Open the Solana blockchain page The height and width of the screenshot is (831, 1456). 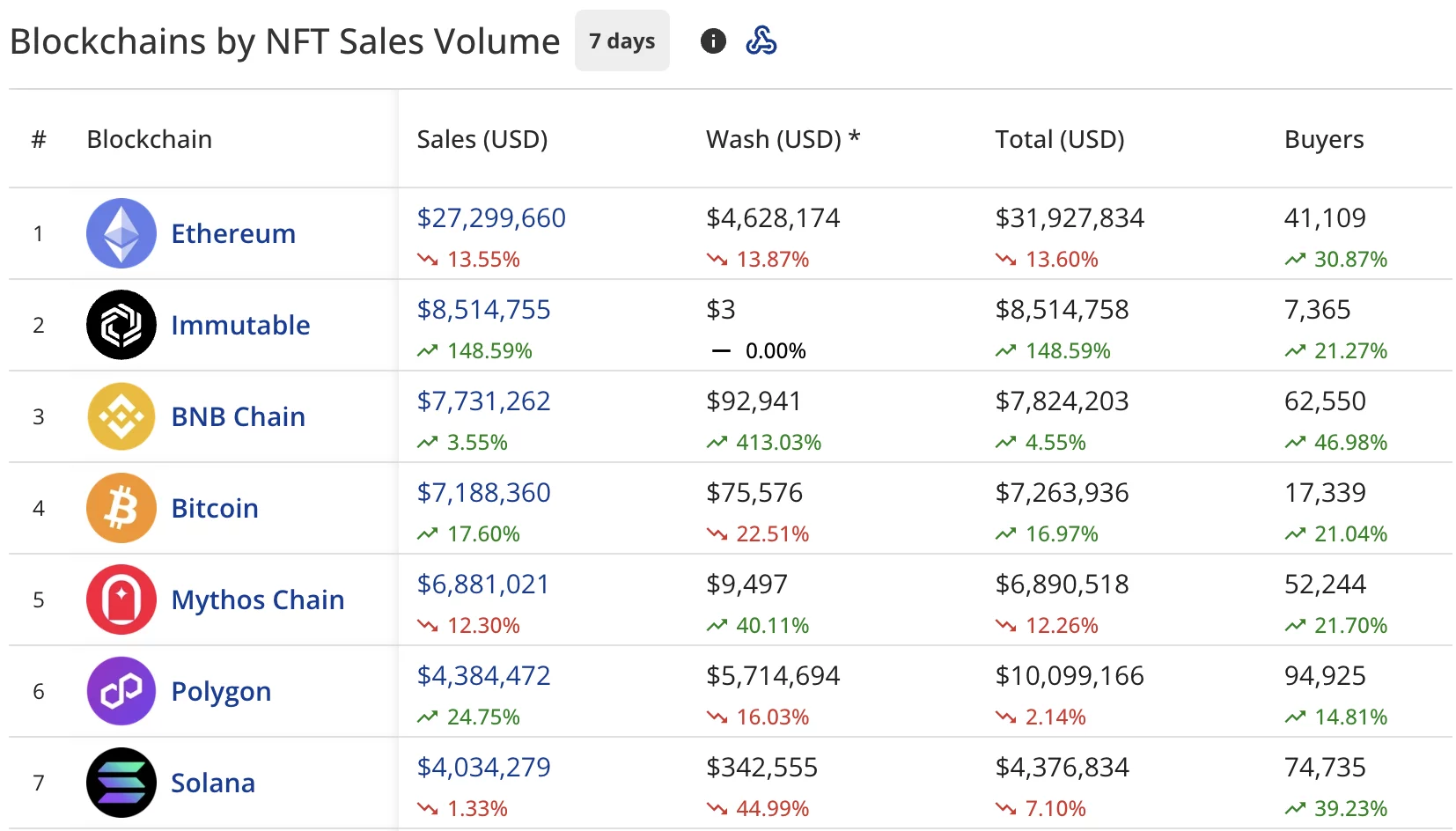point(212,783)
